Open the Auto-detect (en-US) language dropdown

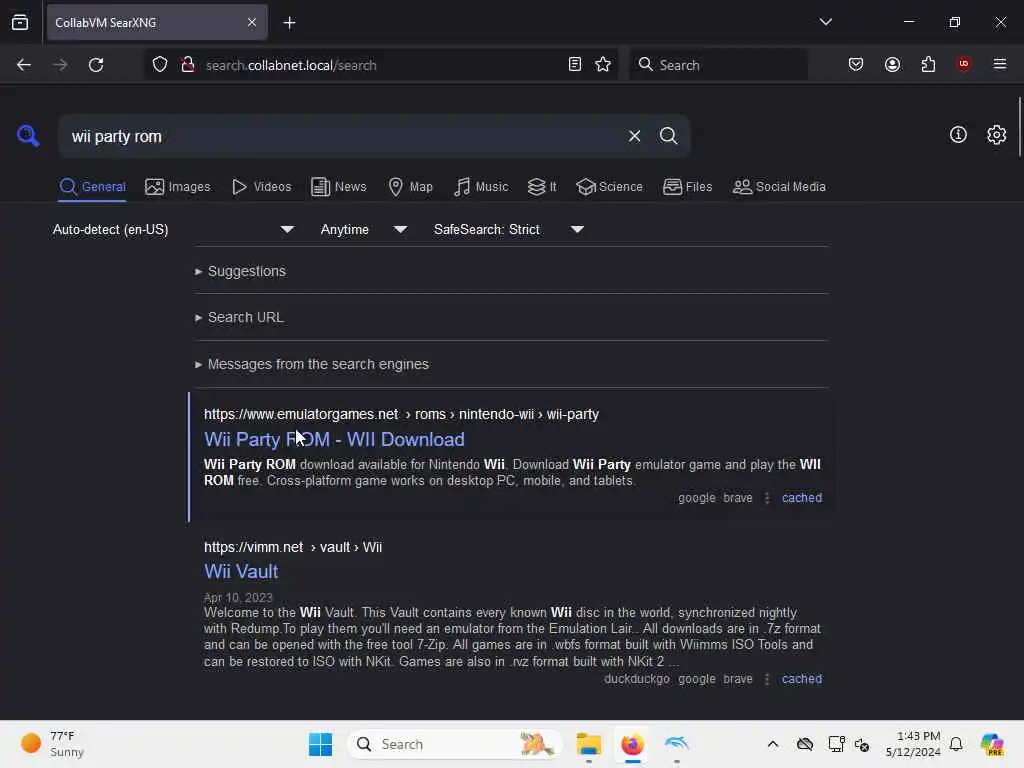(173, 229)
